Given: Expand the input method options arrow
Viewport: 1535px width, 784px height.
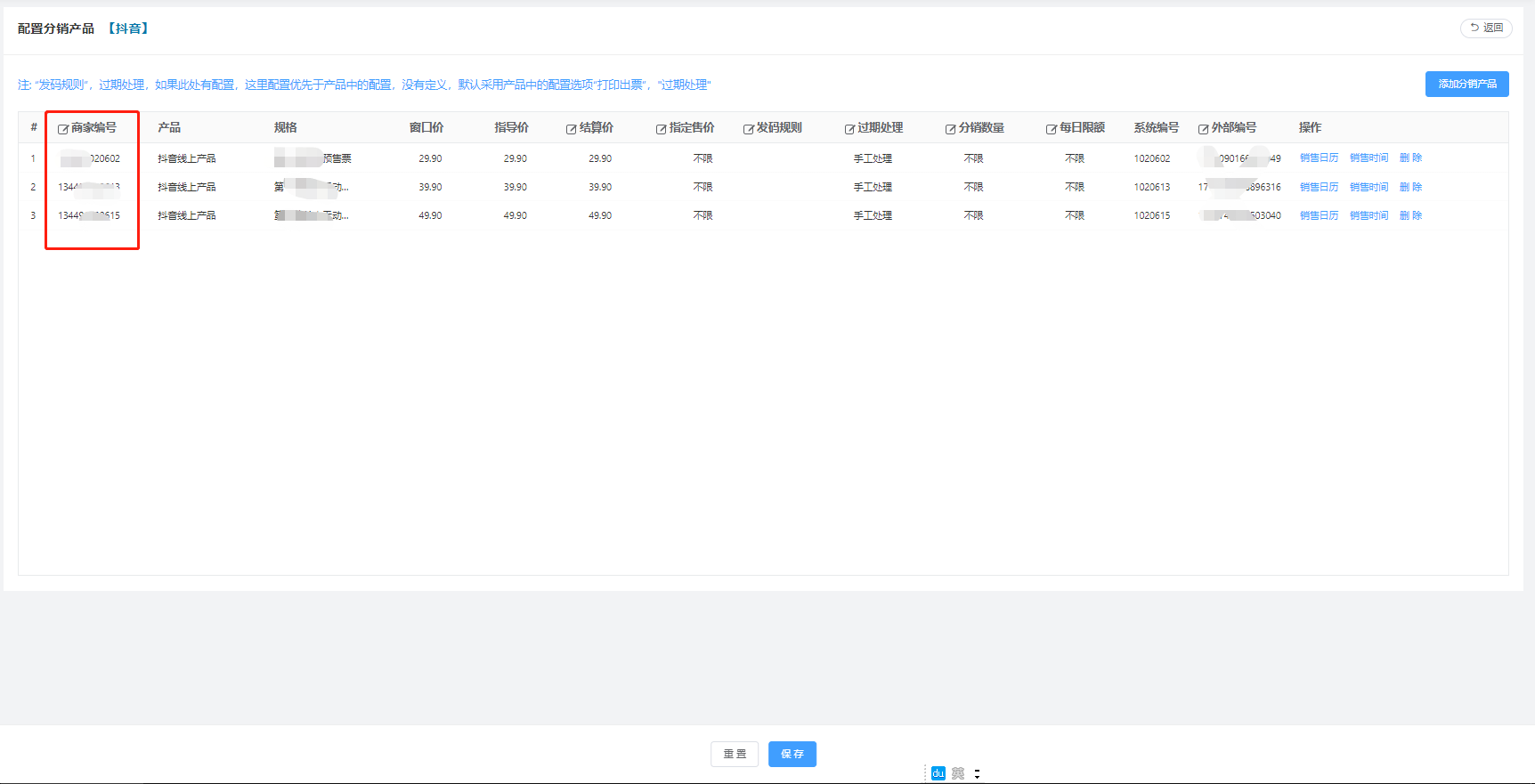Looking at the screenshot, I should click(977, 773).
